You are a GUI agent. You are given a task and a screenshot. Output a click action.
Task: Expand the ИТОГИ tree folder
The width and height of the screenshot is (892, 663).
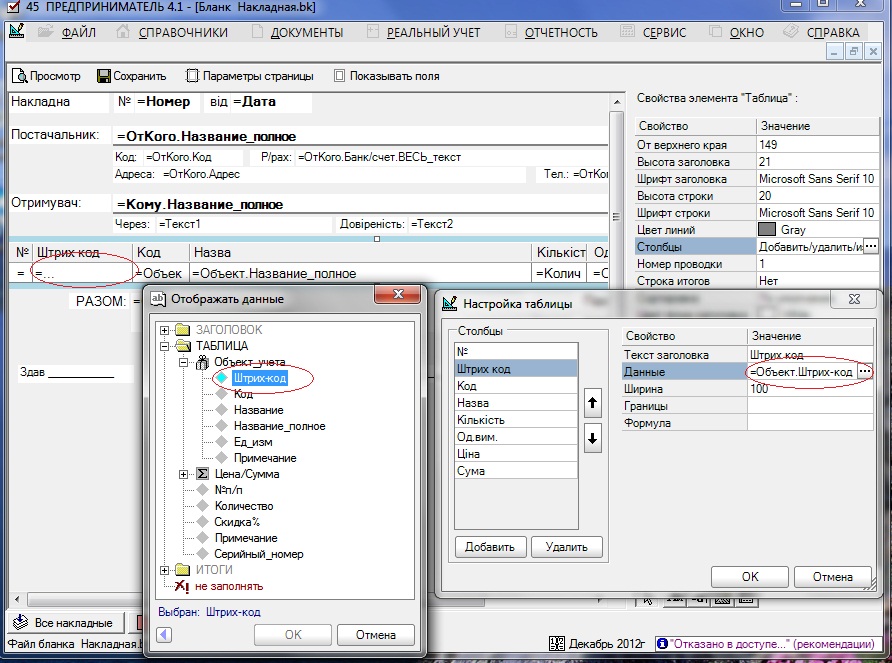164,570
